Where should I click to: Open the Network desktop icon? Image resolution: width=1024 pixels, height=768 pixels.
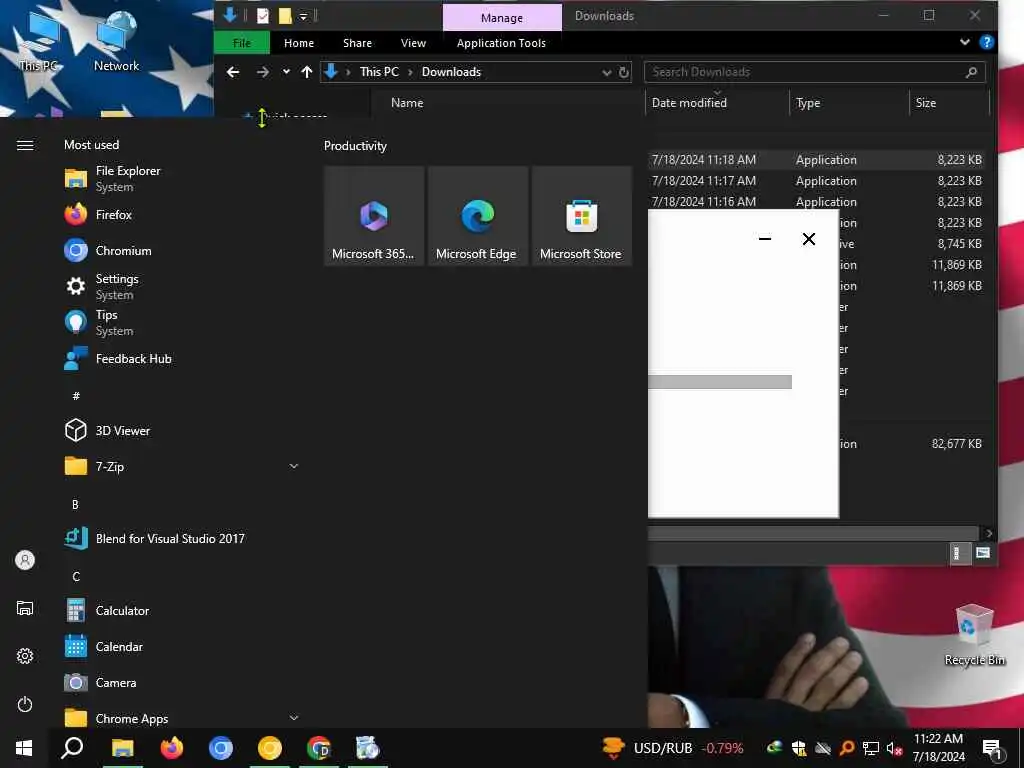click(116, 41)
